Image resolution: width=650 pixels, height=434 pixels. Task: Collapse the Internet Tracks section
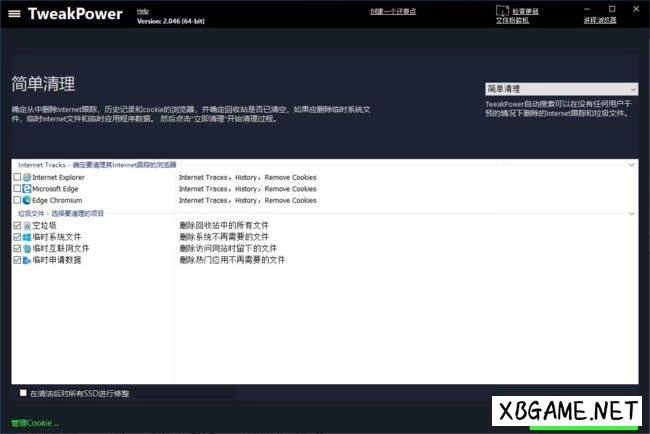point(631,164)
